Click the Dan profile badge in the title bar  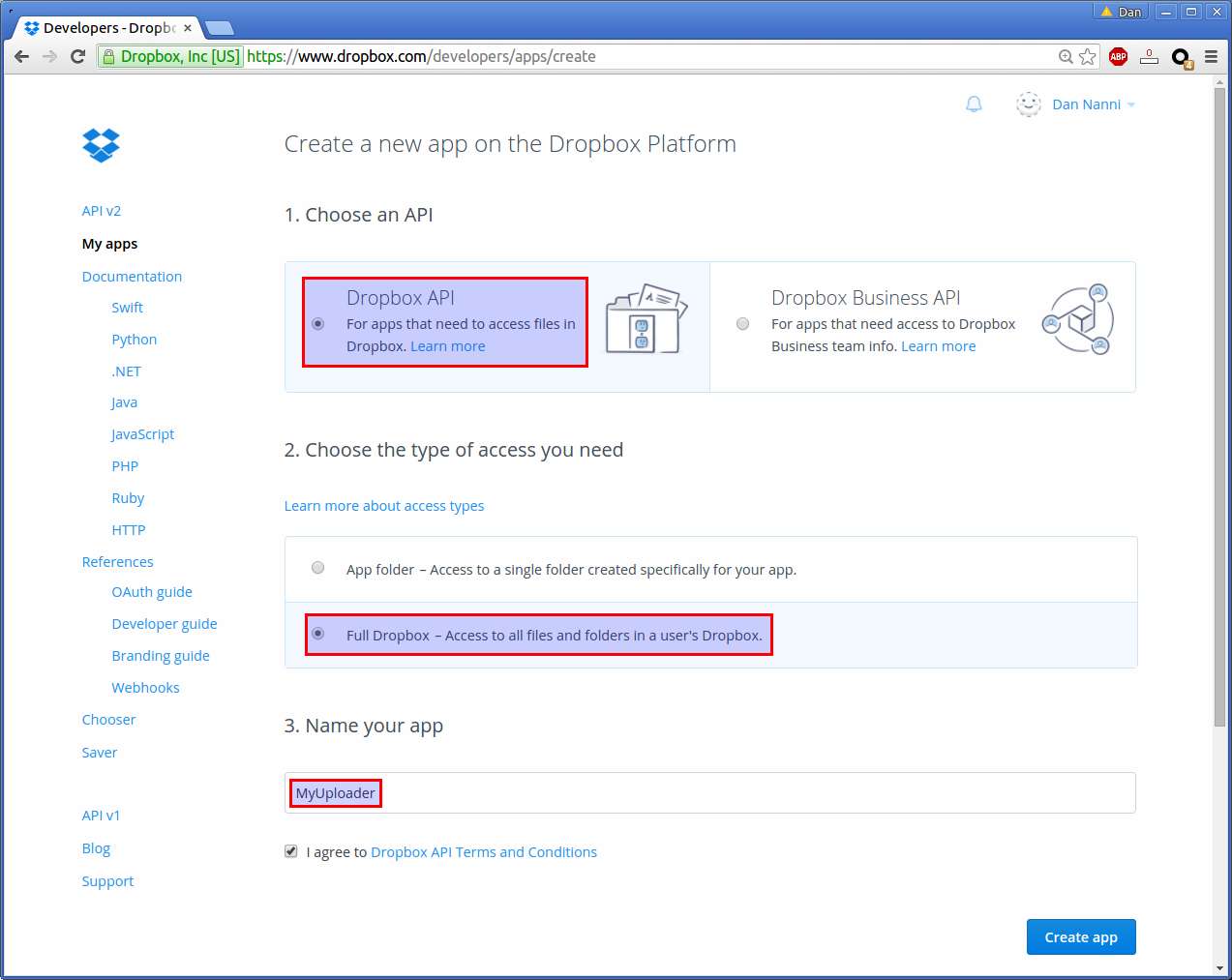click(1121, 12)
